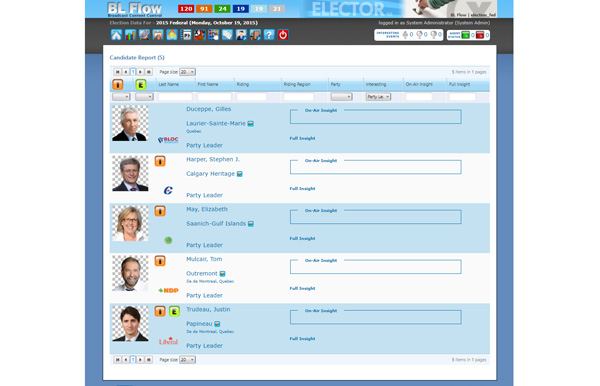Viewport: 600px width, 386px height.
Task: Open the Calgary Heritage riding link
Action: coord(210,174)
